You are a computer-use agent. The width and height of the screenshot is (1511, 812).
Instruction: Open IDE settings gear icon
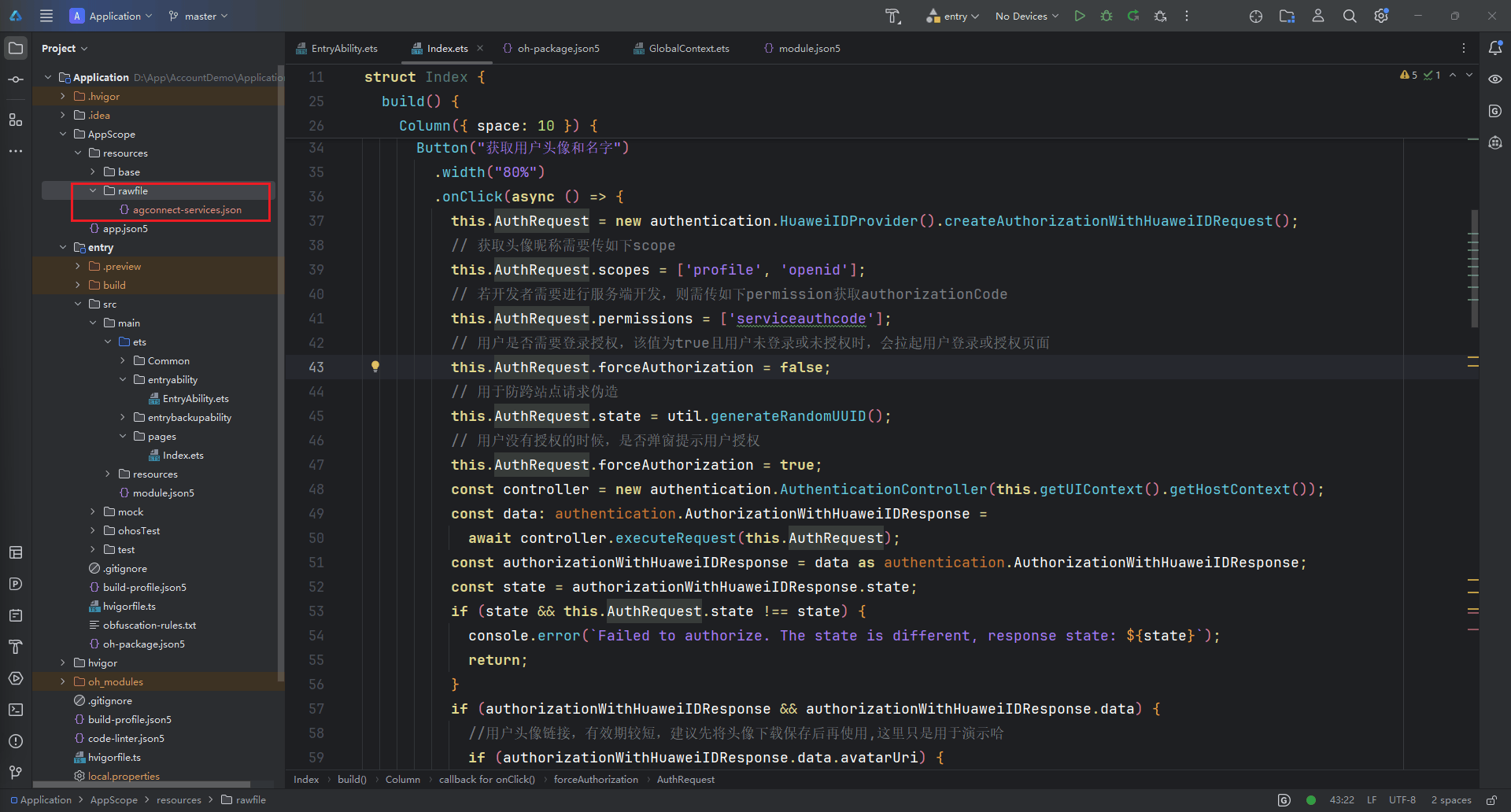pos(1381,16)
